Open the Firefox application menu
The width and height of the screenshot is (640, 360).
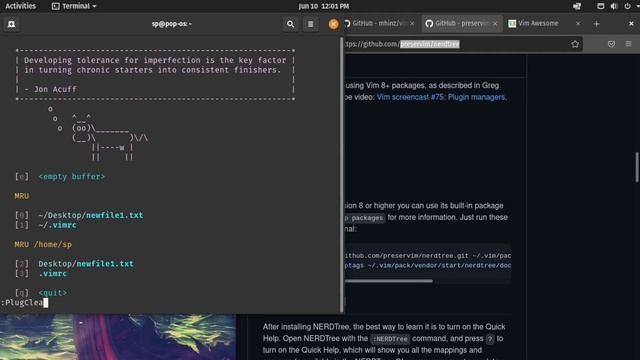(x=628, y=44)
